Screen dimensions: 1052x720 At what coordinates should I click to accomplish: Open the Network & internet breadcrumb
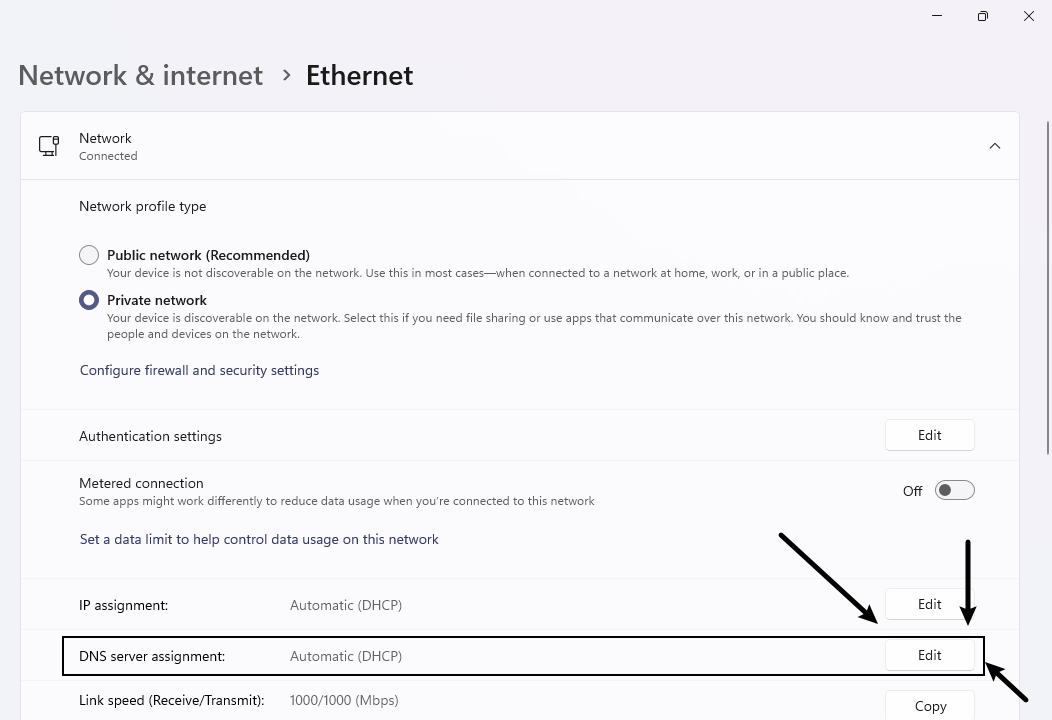click(x=139, y=75)
